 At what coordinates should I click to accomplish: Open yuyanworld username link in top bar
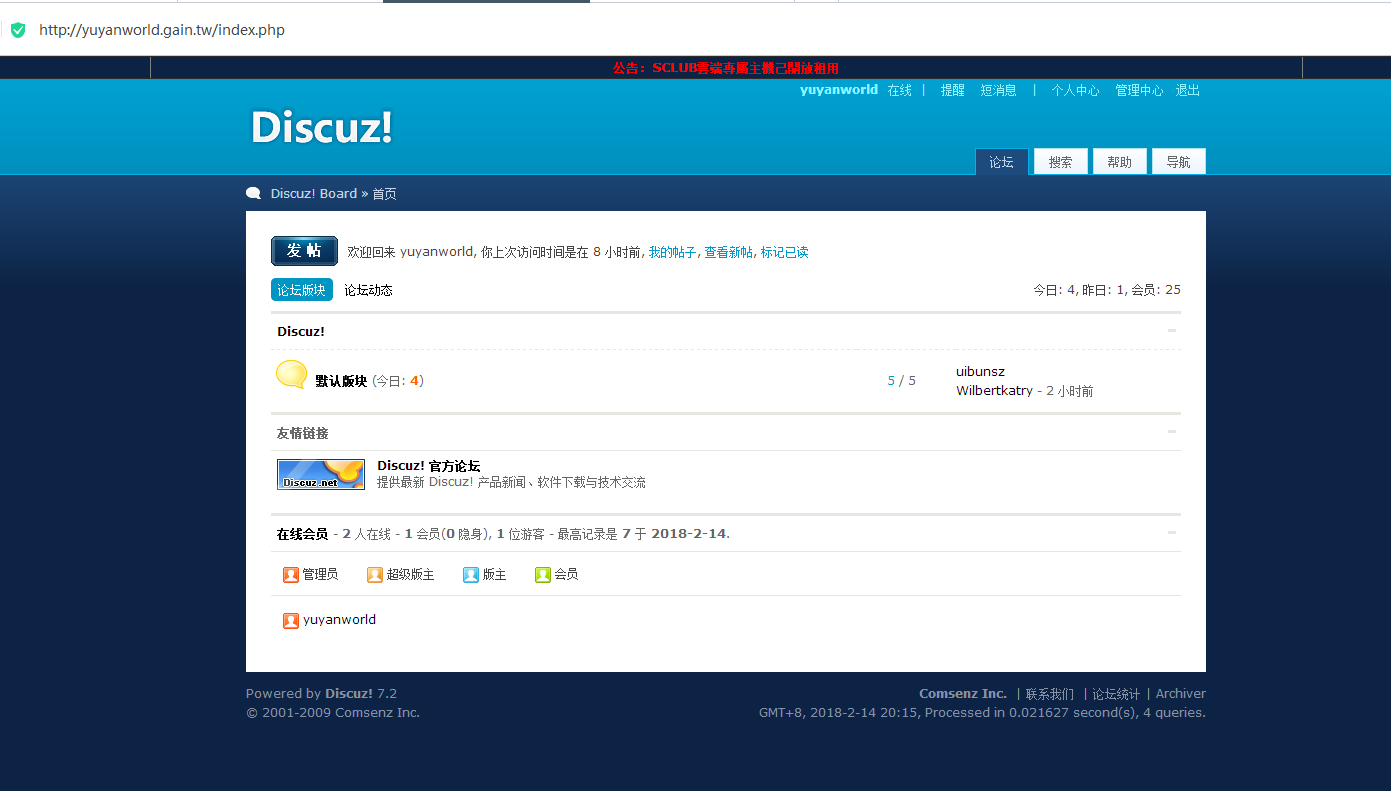tap(839, 90)
